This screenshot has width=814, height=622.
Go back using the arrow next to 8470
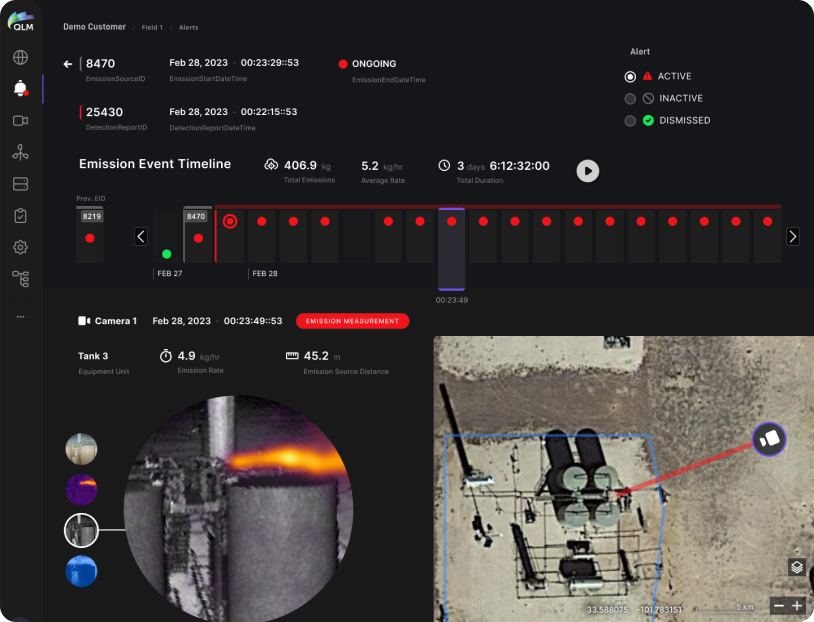click(67, 63)
